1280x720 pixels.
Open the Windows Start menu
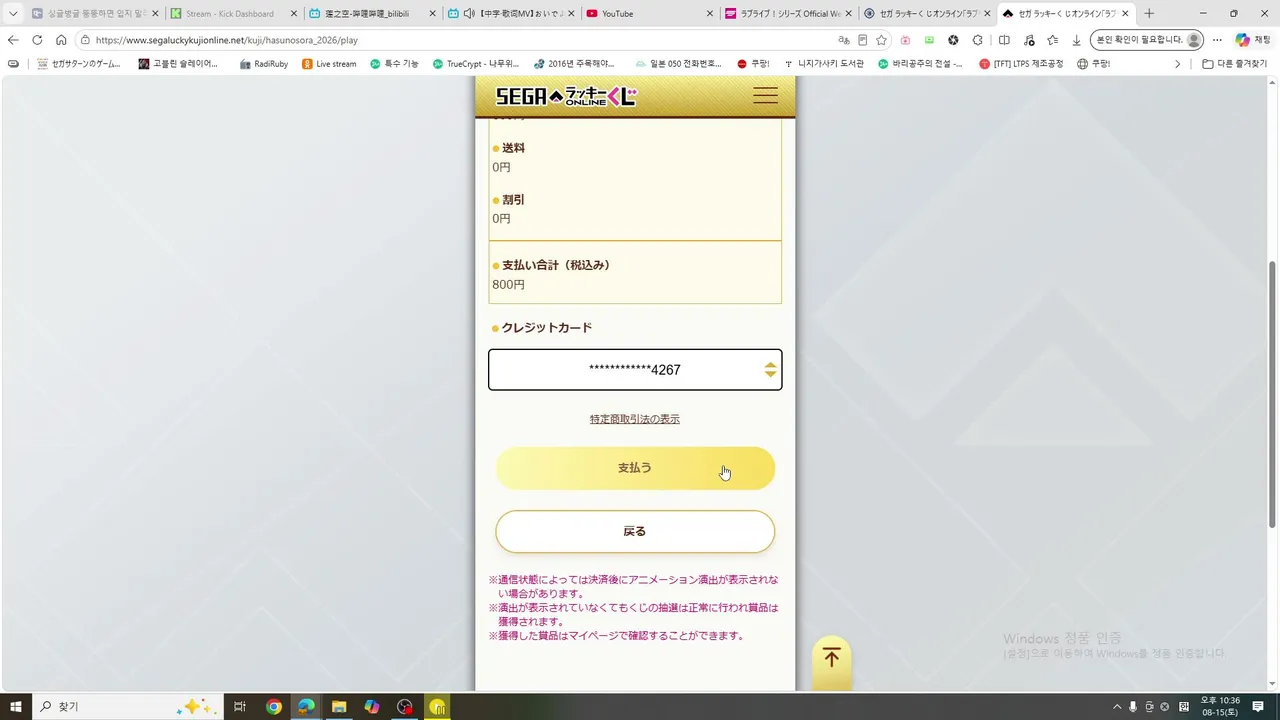pos(15,706)
